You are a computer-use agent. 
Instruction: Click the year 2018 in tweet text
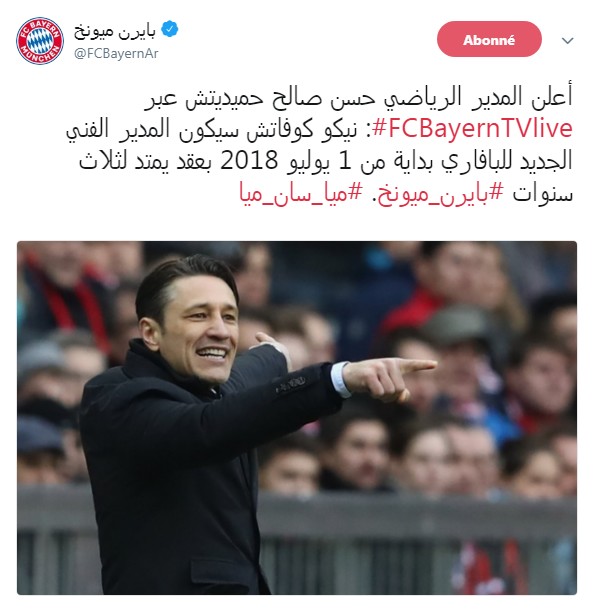coord(249,160)
